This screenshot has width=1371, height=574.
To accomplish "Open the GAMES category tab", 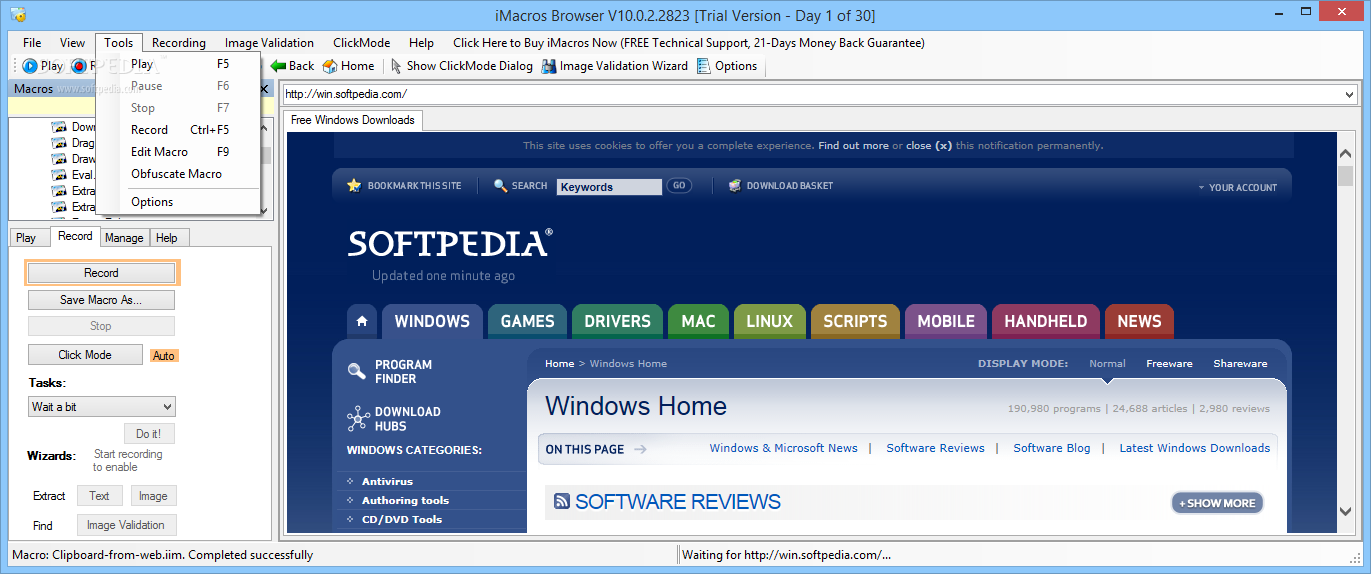I will coord(527,322).
